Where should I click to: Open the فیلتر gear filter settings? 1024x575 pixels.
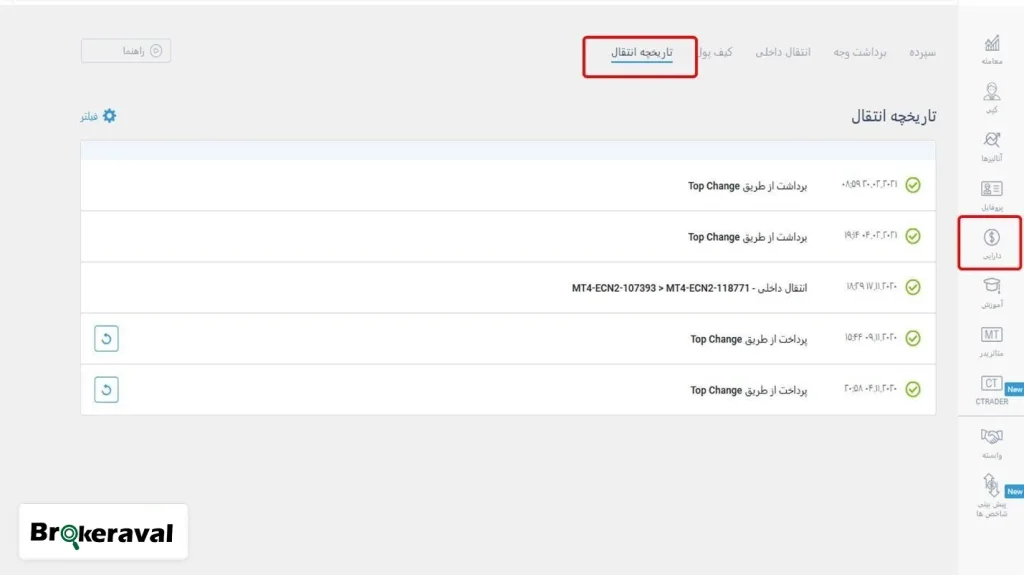[99, 116]
